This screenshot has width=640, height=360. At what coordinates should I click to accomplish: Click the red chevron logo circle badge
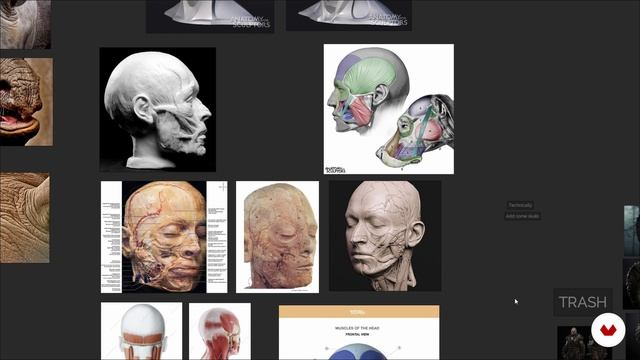tap(608, 330)
